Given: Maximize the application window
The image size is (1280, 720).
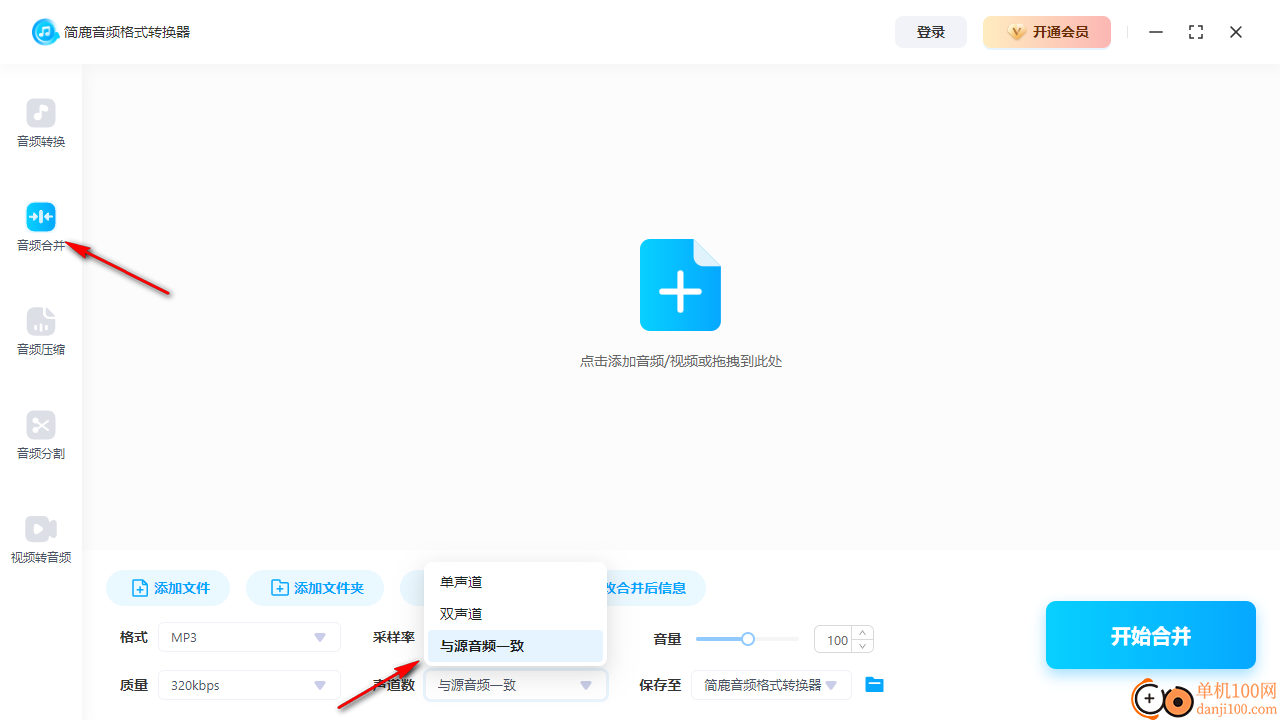Looking at the screenshot, I should [1196, 32].
